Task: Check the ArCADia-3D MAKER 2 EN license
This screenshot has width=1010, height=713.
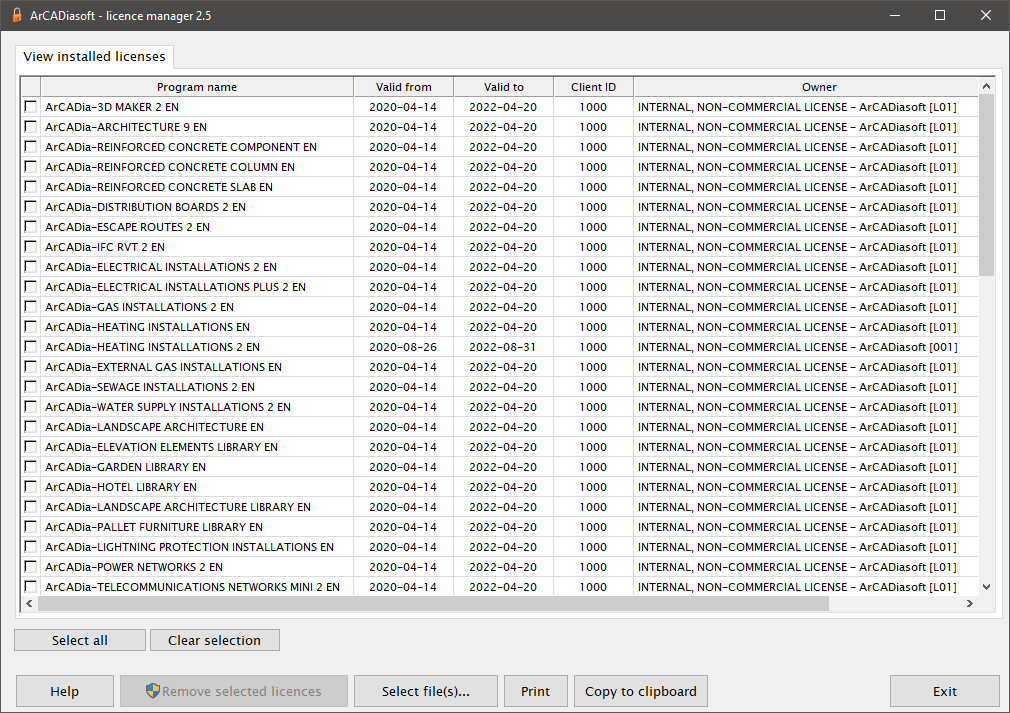Action: click(30, 107)
